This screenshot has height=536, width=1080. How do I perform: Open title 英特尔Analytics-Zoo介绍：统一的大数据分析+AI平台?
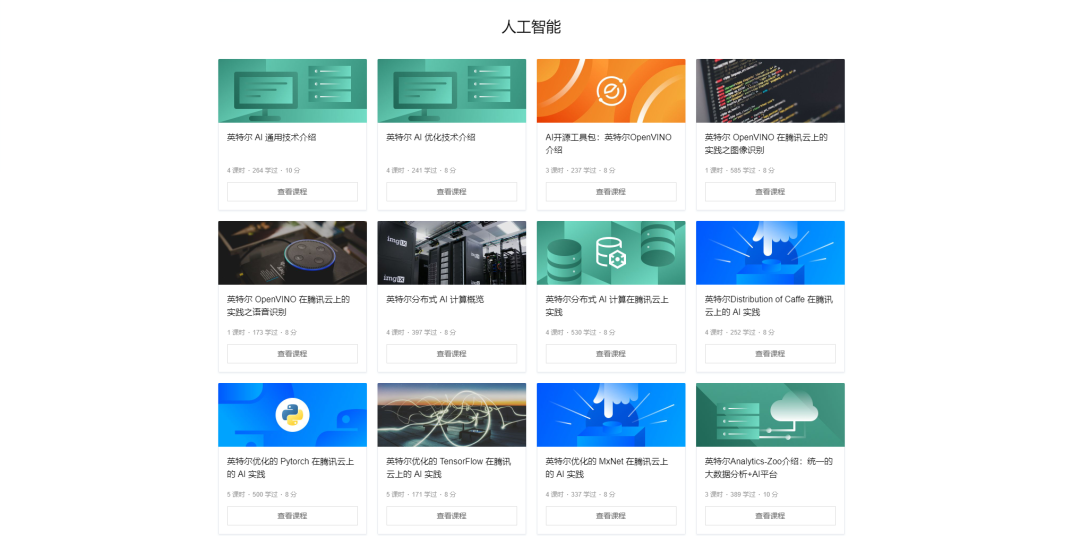(x=769, y=467)
